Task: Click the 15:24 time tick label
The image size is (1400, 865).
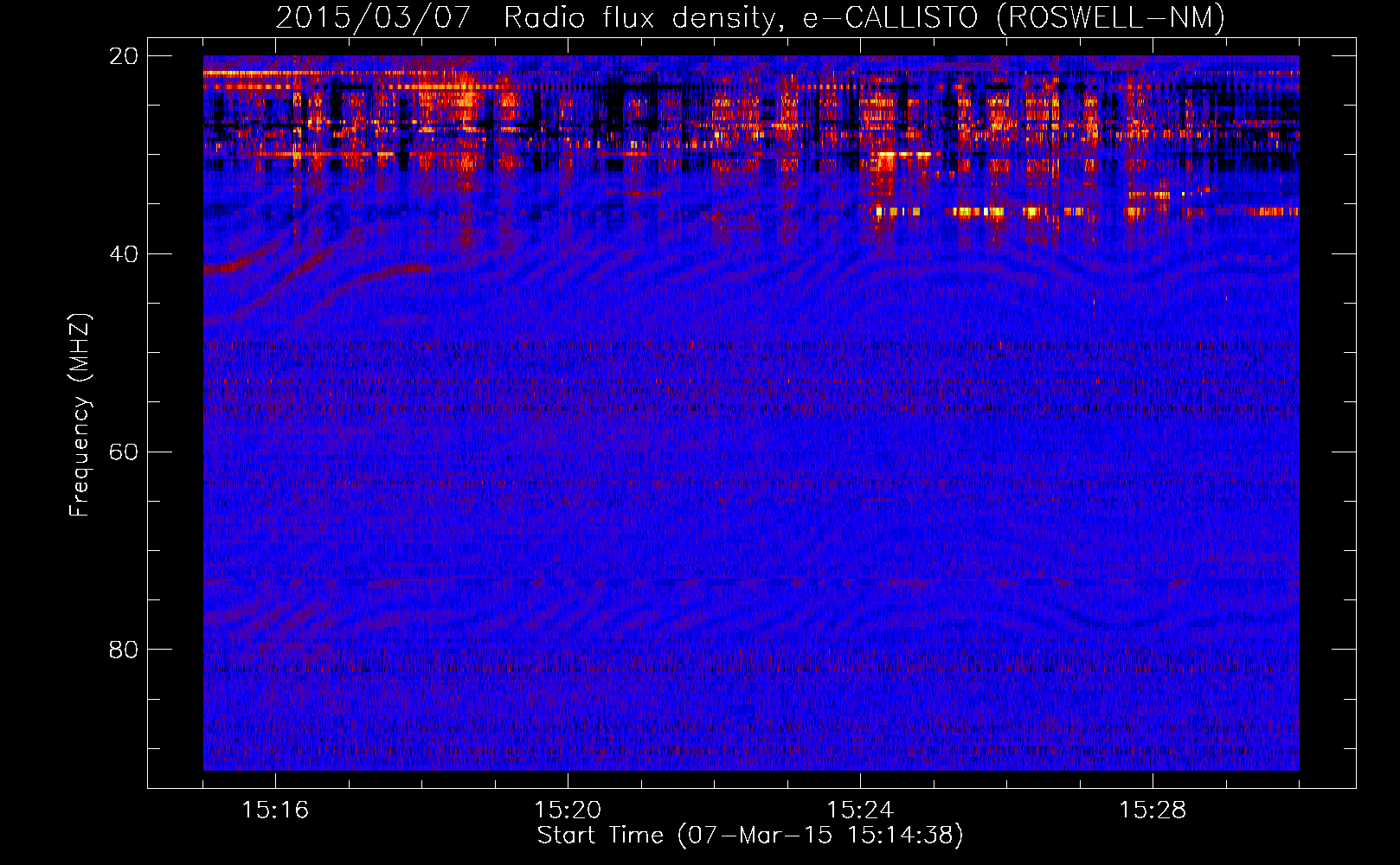Action: tap(860, 811)
